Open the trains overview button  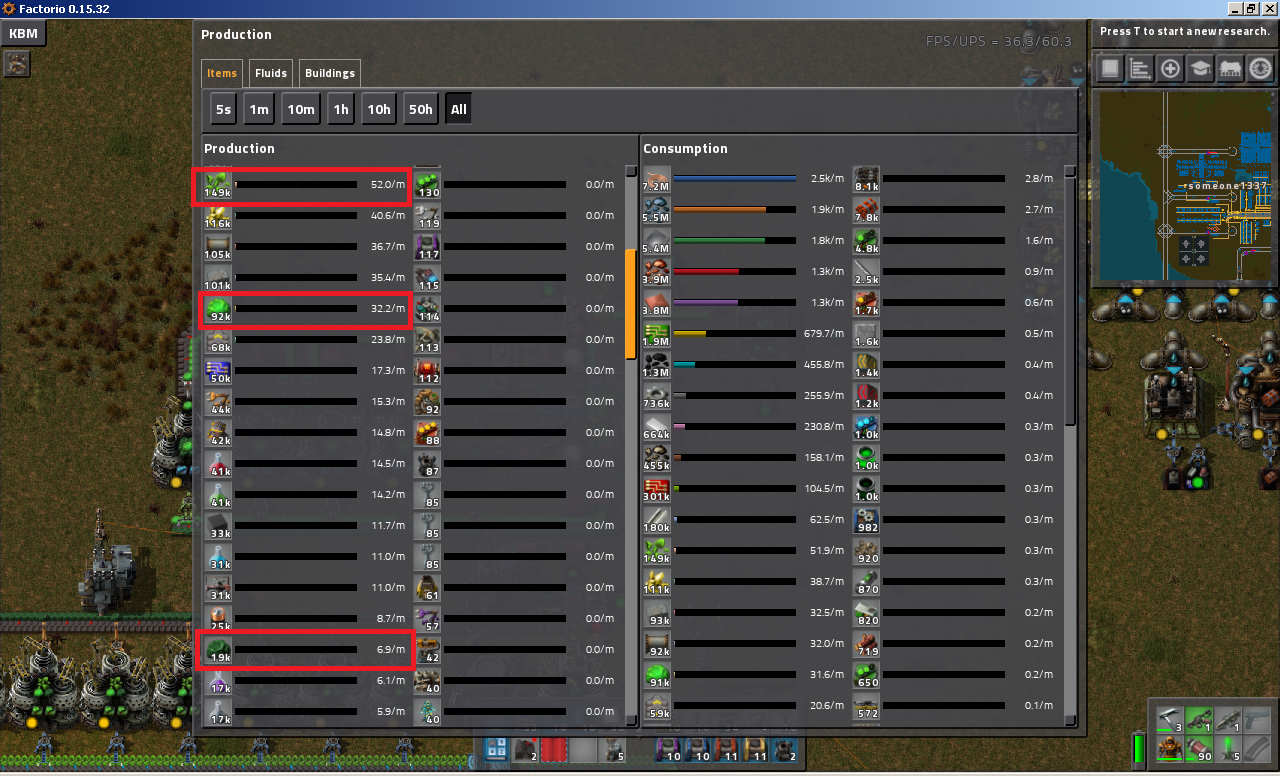(1229, 69)
